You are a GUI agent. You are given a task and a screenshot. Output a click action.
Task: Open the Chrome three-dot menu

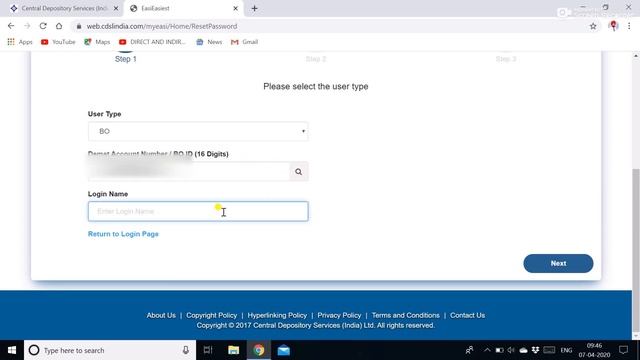click(x=629, y=26)
